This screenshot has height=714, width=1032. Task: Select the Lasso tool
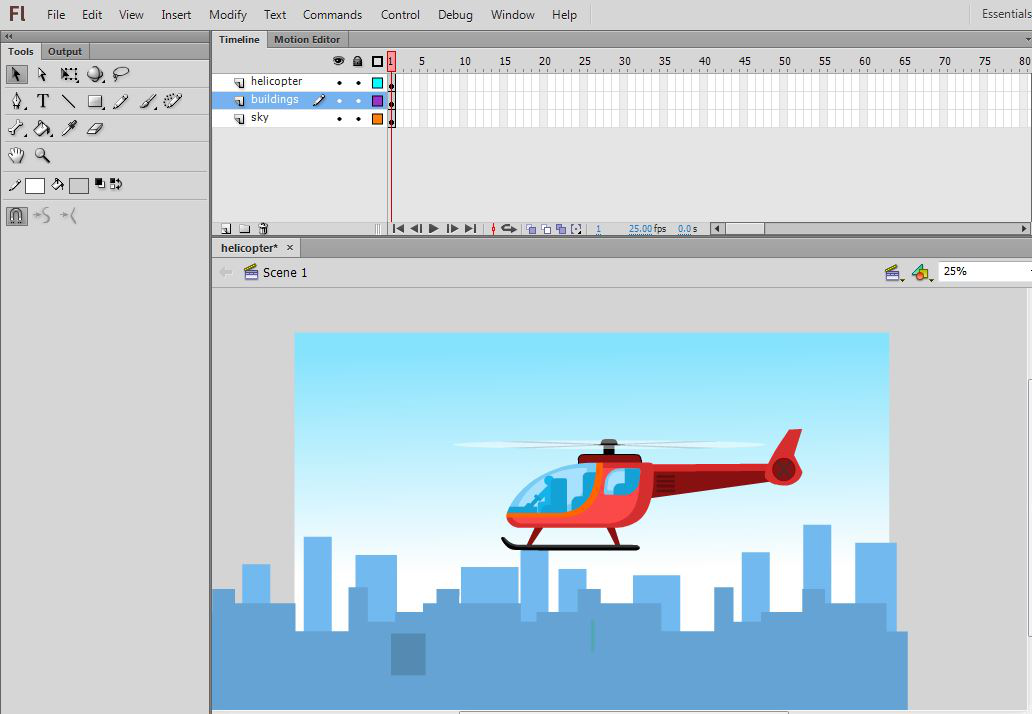click(121, 74)
